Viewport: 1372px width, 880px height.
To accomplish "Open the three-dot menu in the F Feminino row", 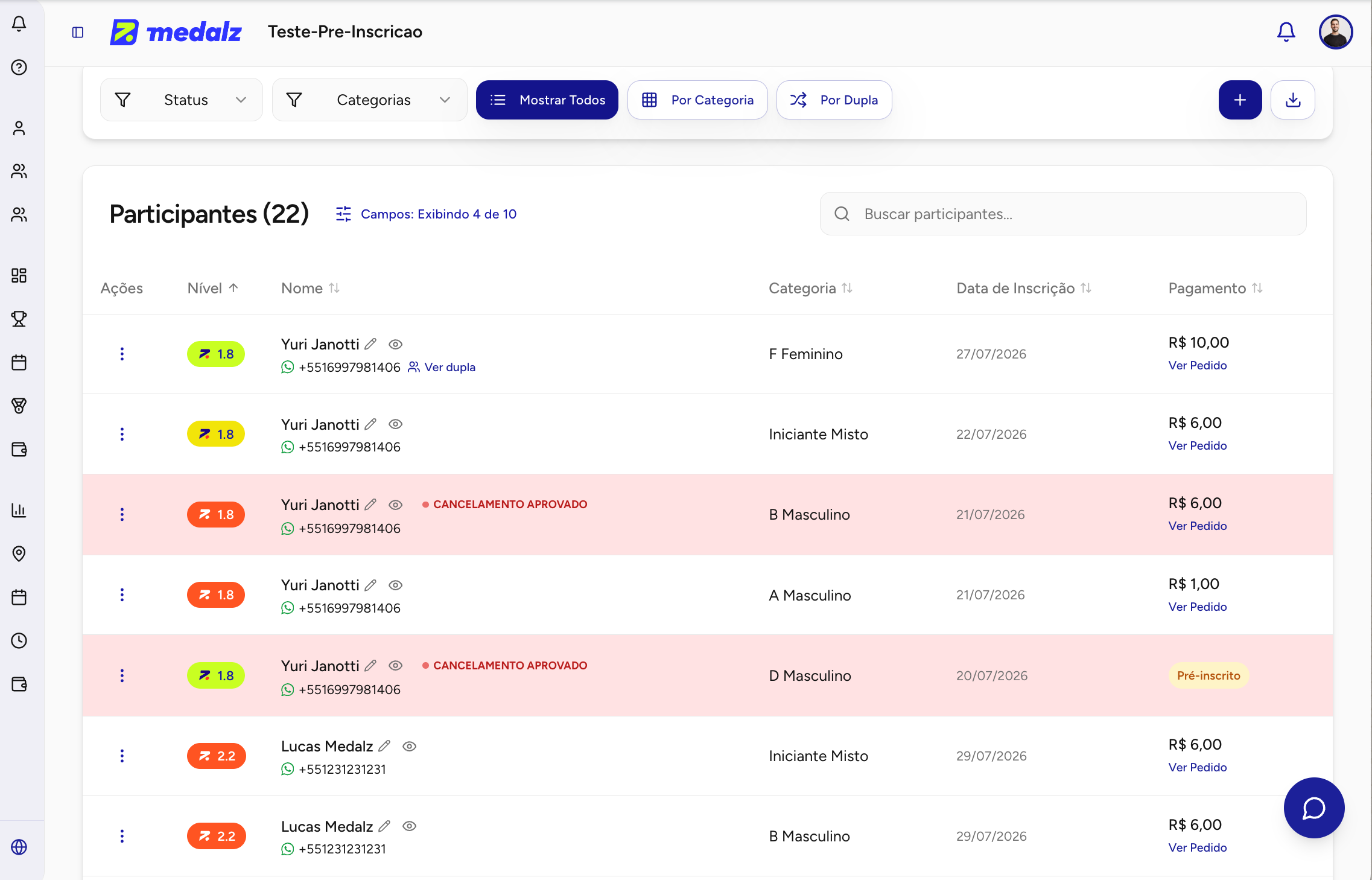I will (x=122, y=354).
